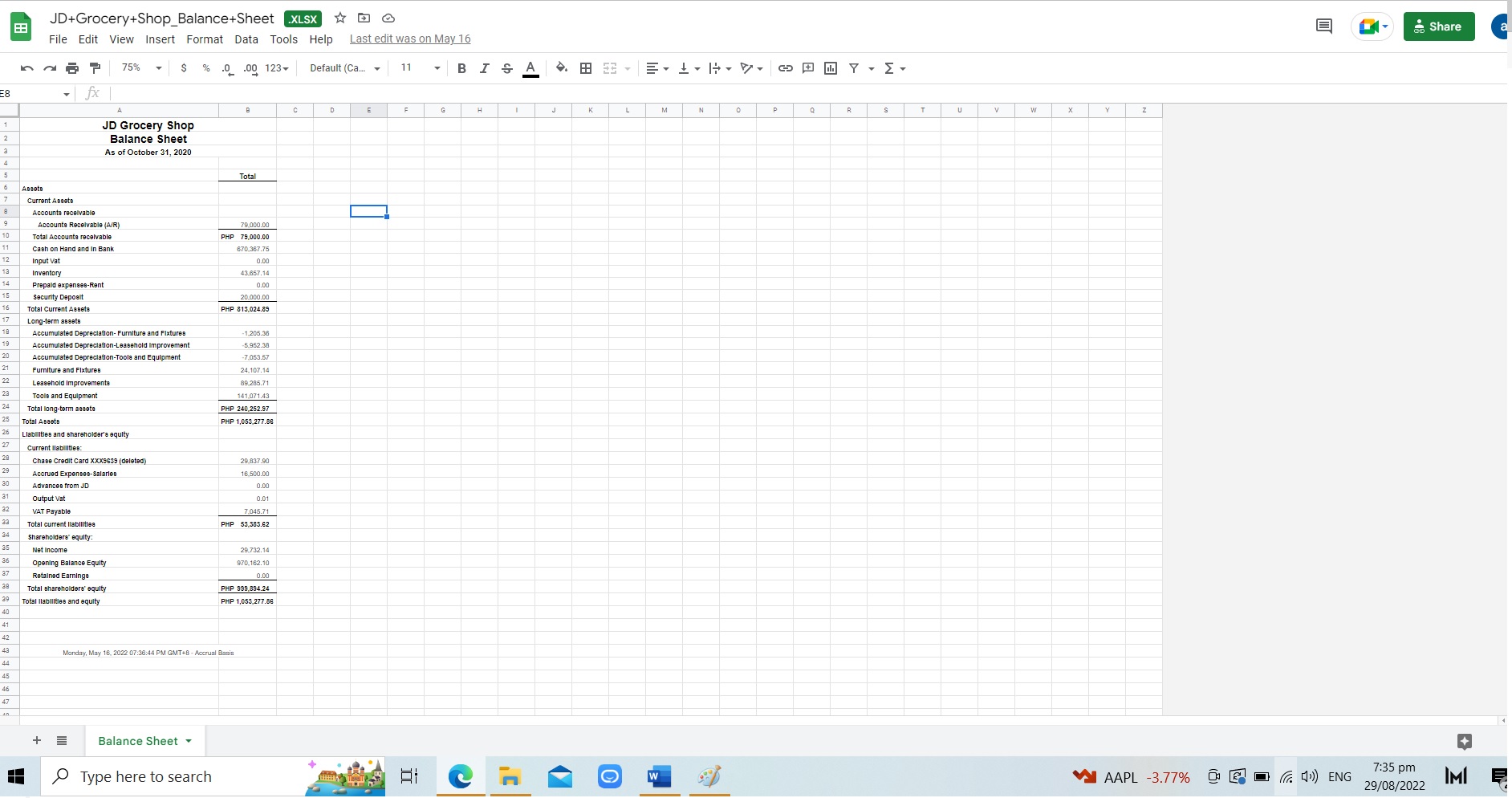
Task: Open the zoom 75% dropdown
Action: [x=141, y=68]
